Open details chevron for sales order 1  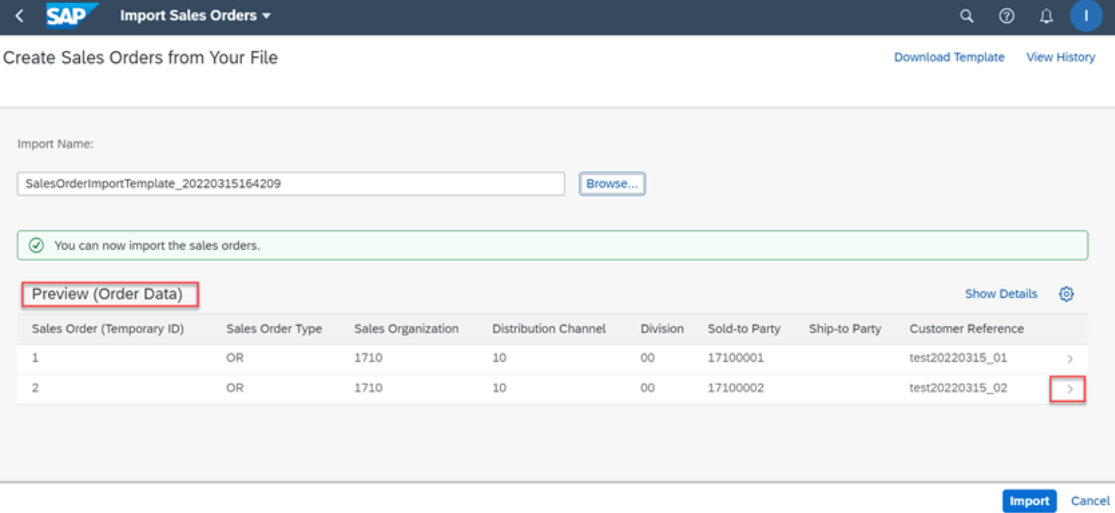click(x=1070, y=358)
